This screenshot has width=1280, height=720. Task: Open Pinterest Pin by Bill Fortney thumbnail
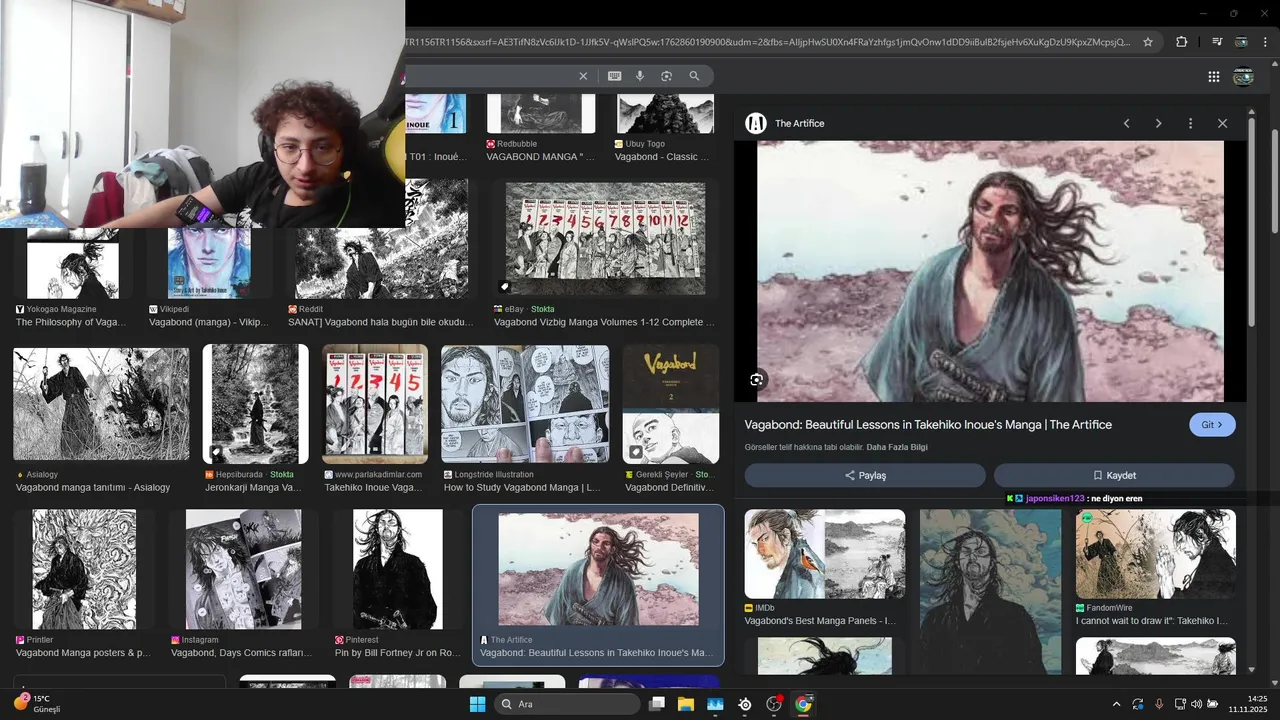click(x=397, y=569)
